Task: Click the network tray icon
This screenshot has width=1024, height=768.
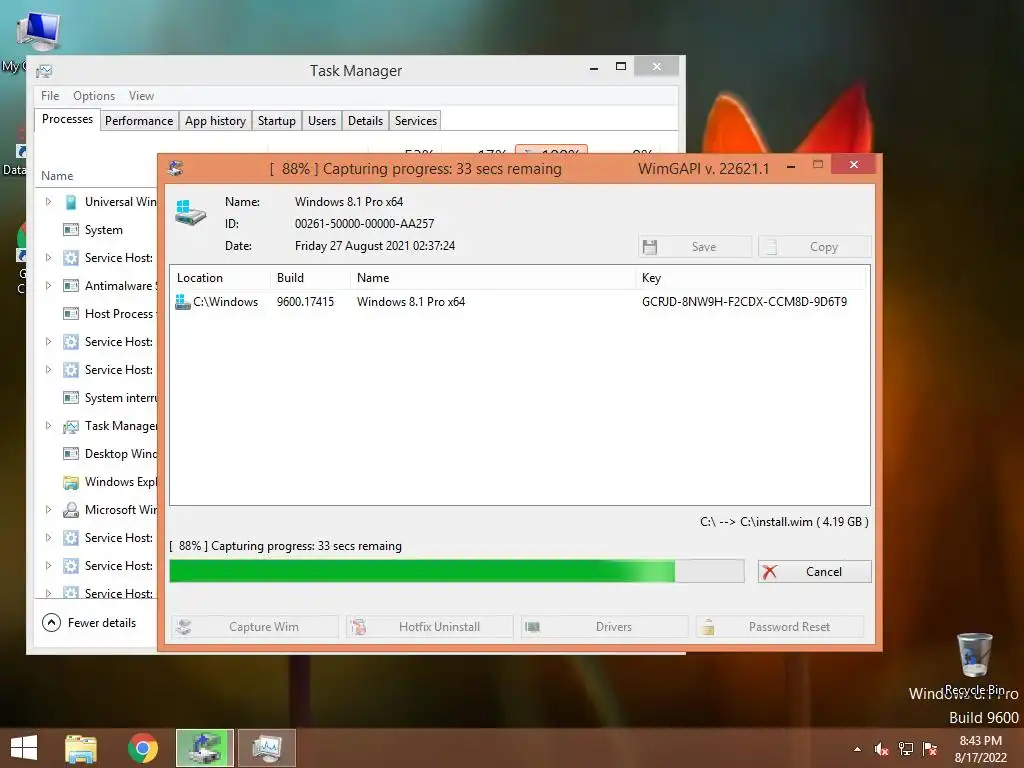Action: (906, 749)
